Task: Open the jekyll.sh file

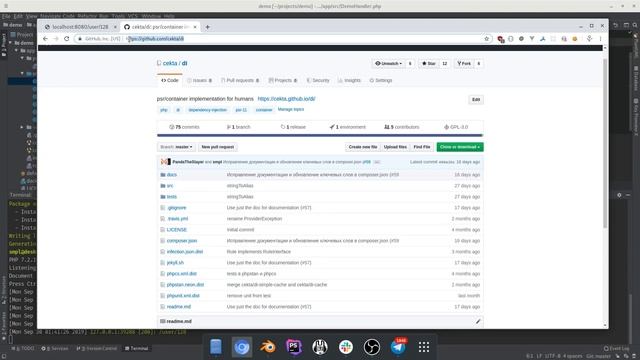Action: [x=175, y=263]
